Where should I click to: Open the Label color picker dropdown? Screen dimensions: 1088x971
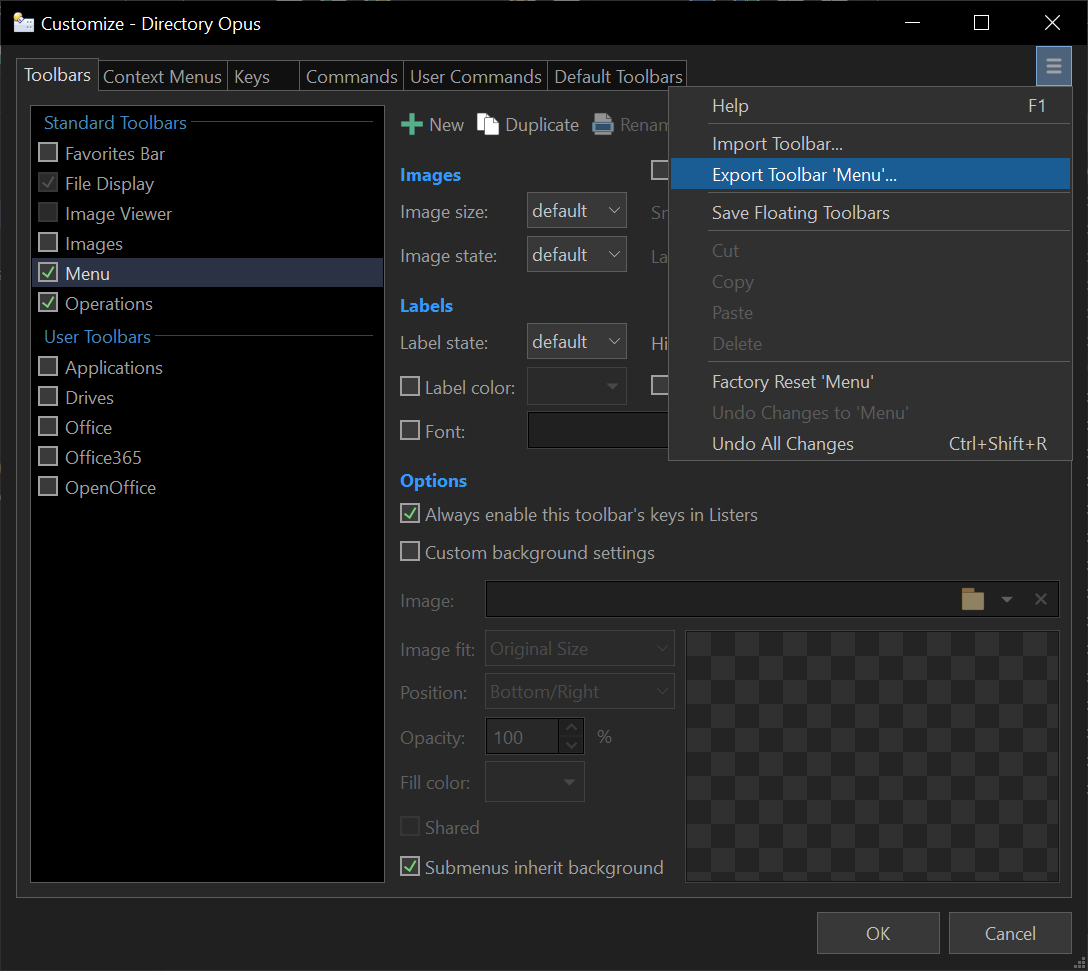577,386
